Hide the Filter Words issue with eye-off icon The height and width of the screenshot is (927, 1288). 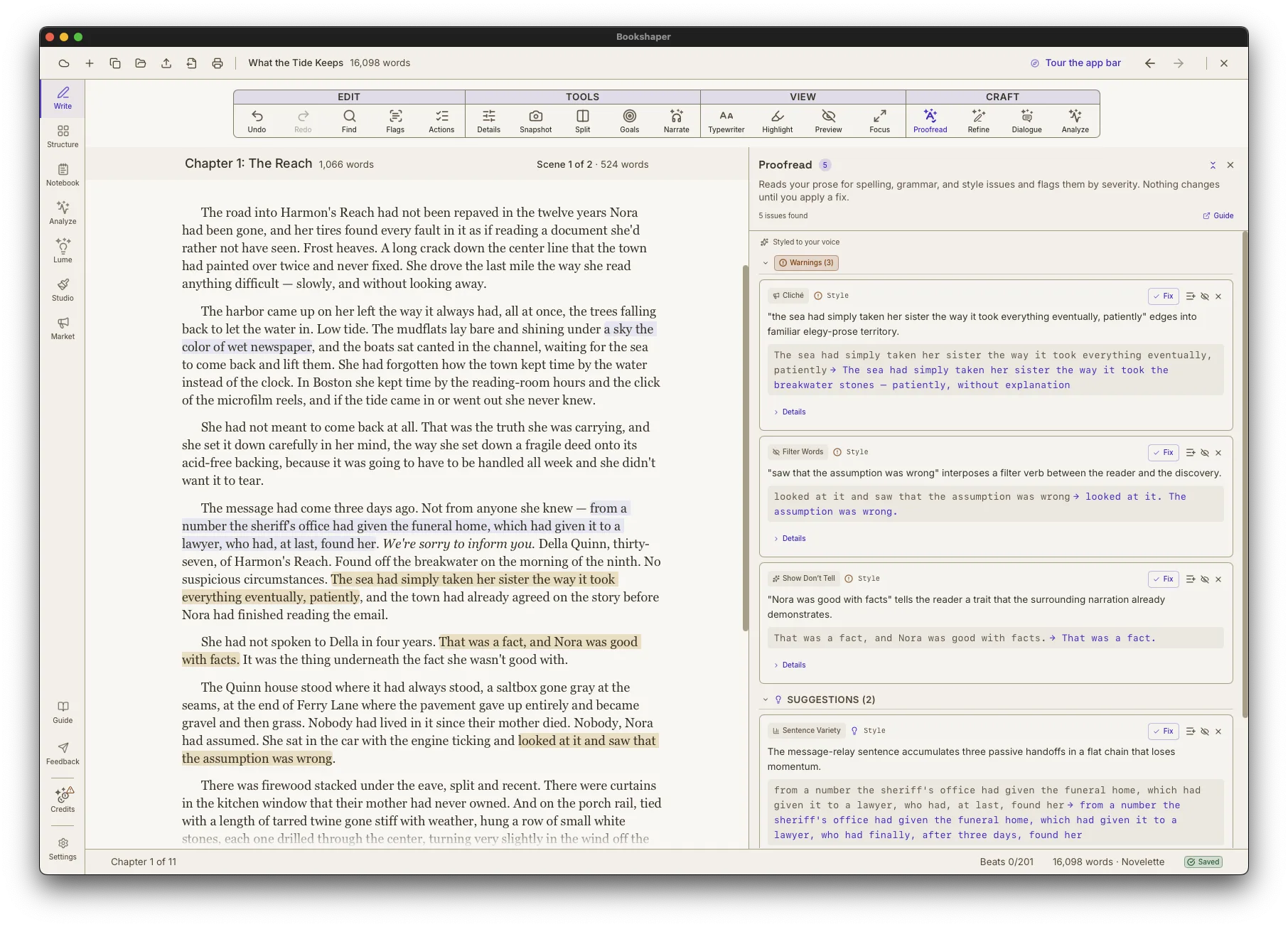click(x=1205, y=453)
